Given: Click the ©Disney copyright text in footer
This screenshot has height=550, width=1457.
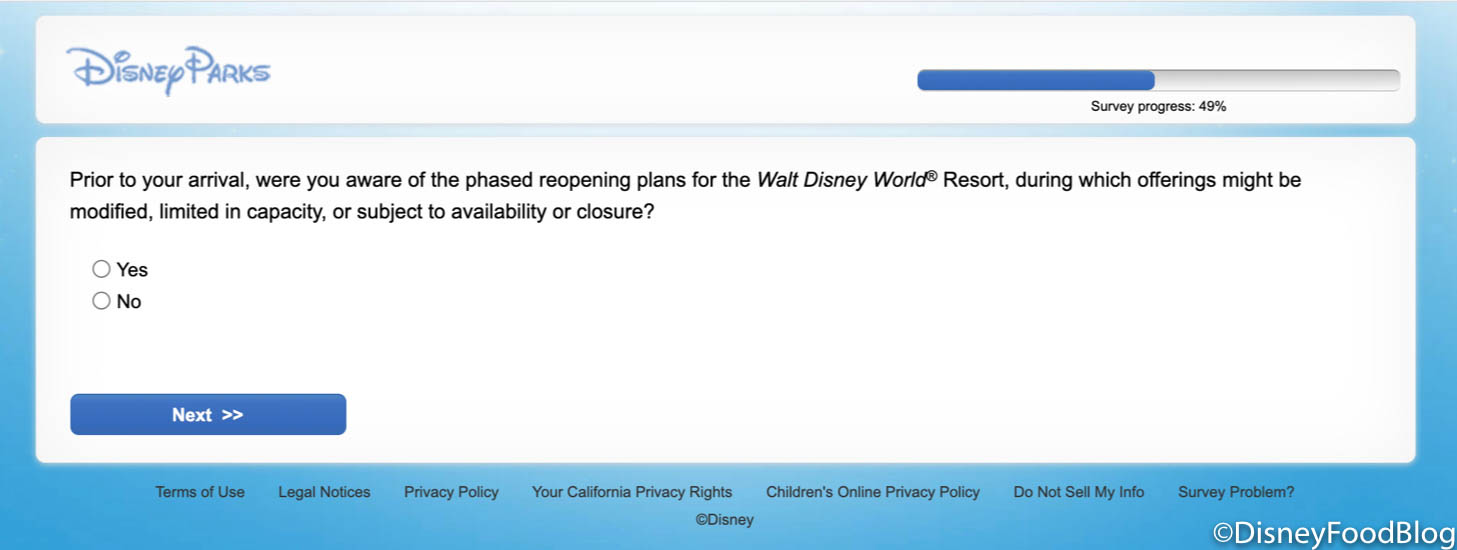Looking at the screenshot, I should pos(725,520).
